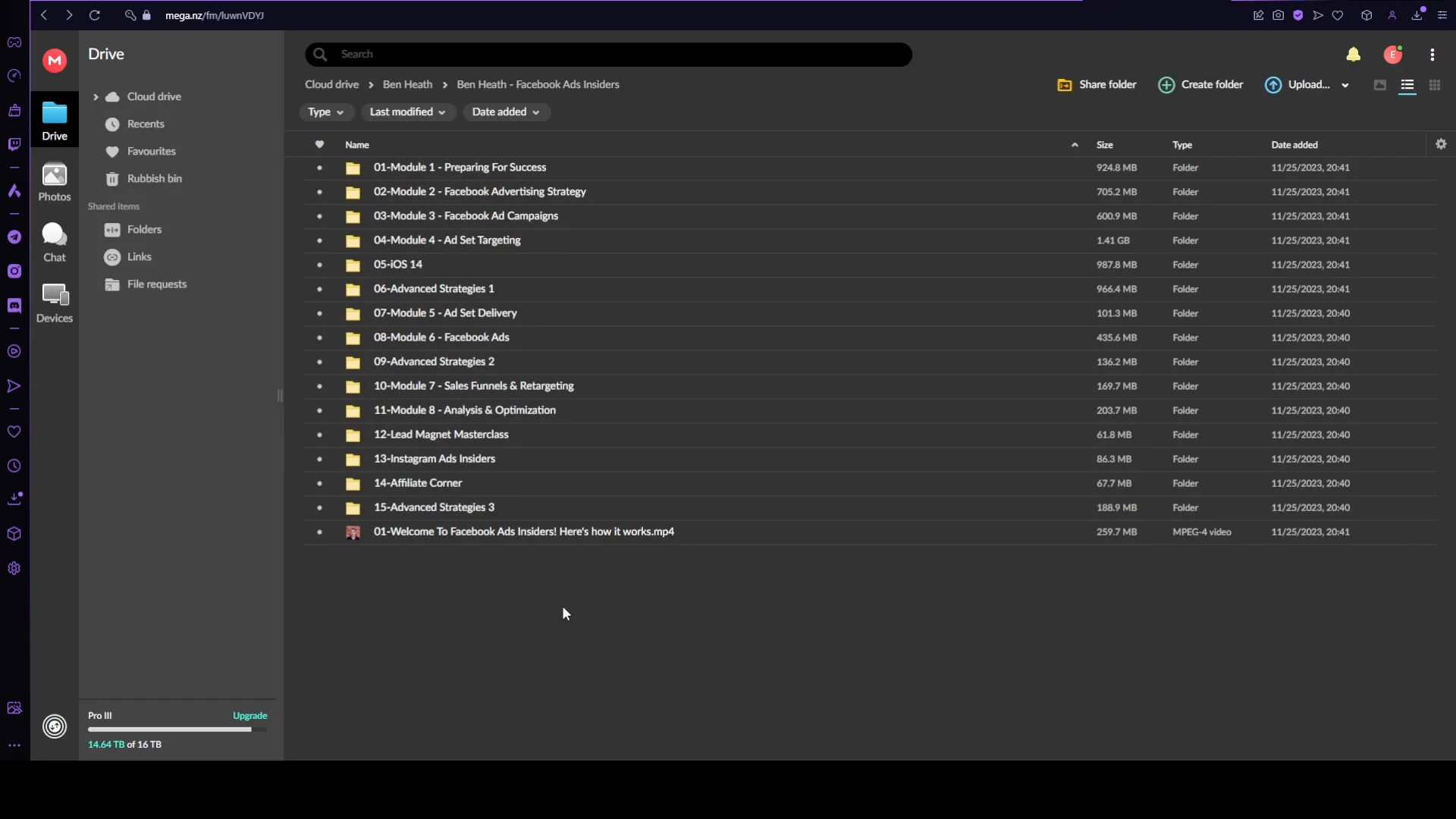The height and width of the screenshot is (819, 1456).
Task: Open the Type filter dropdown
Action: coord(325,112)
